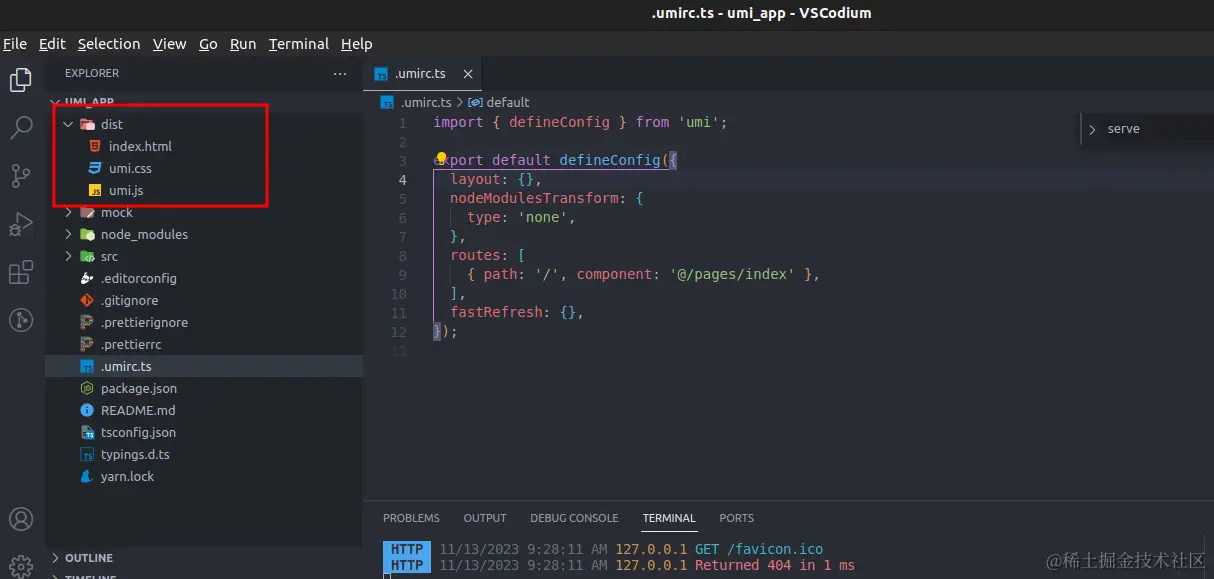Select the TERMINAL panel tab

coord(669,518)
